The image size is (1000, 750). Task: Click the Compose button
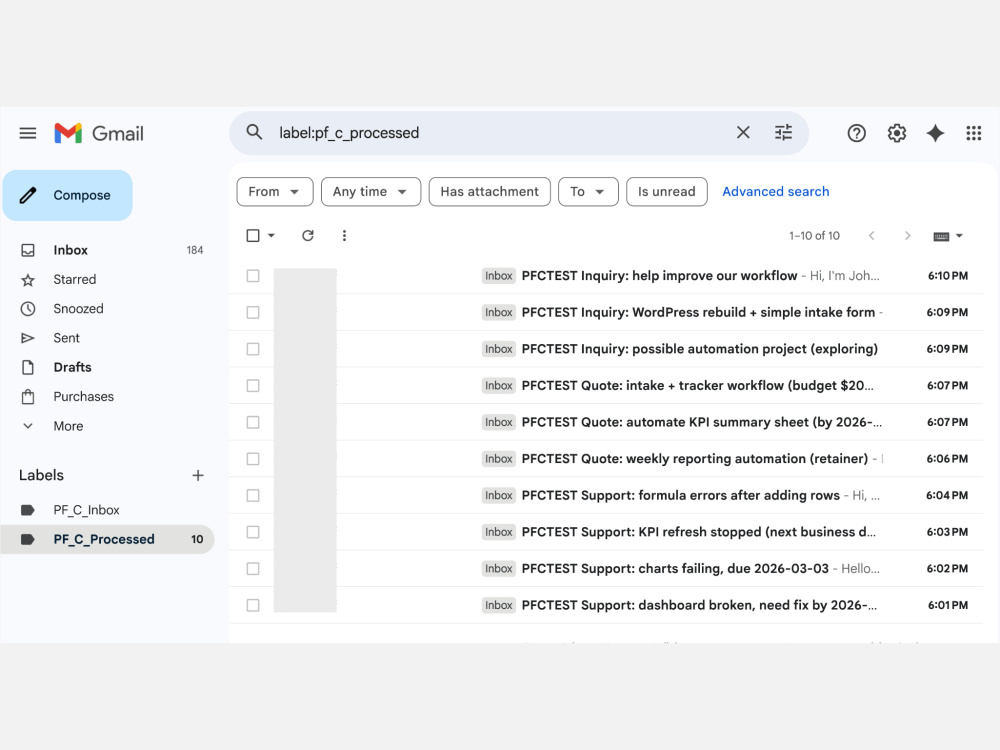tap(68, 195)
